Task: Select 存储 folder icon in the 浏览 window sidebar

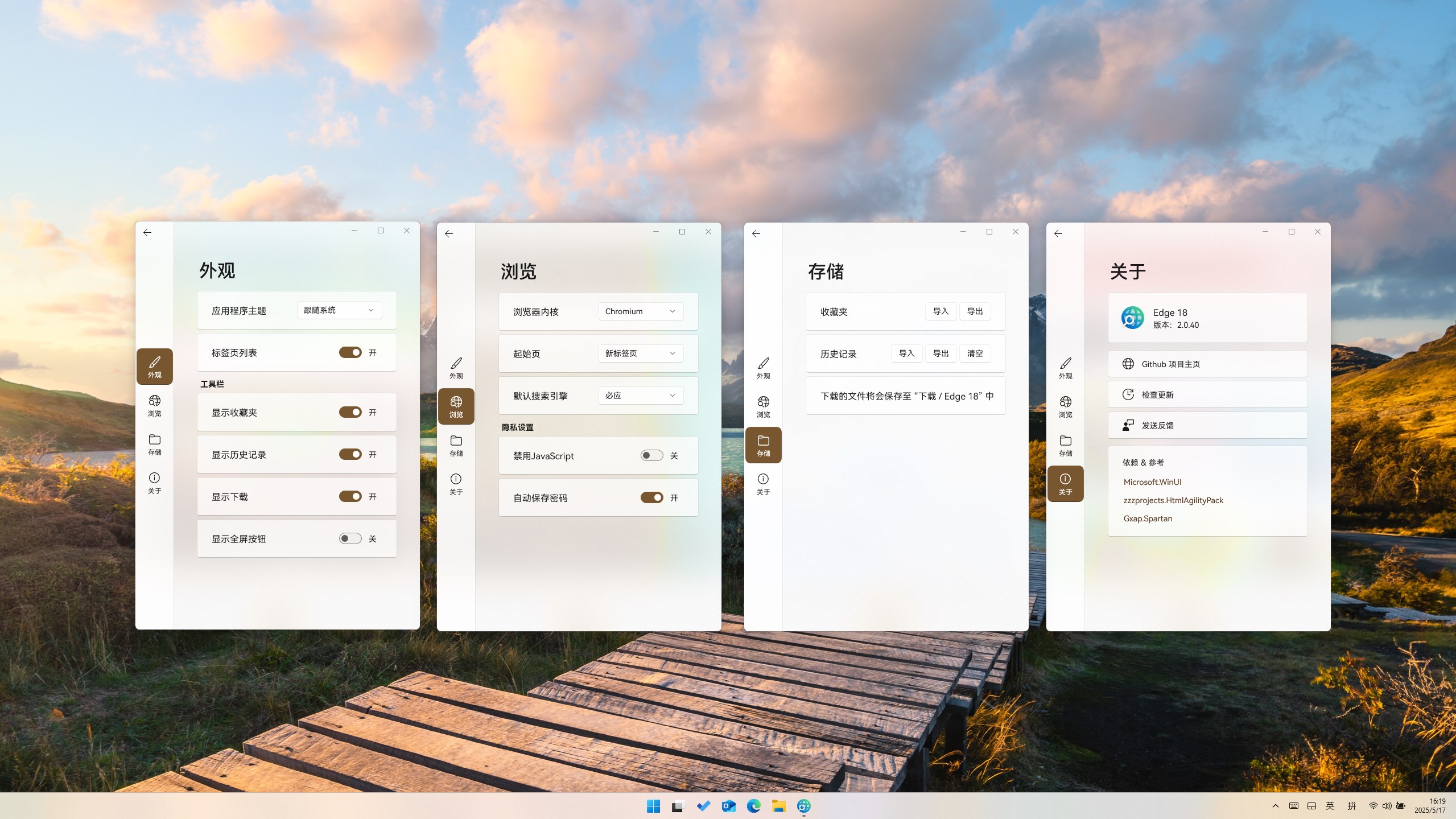Action: 456,446
